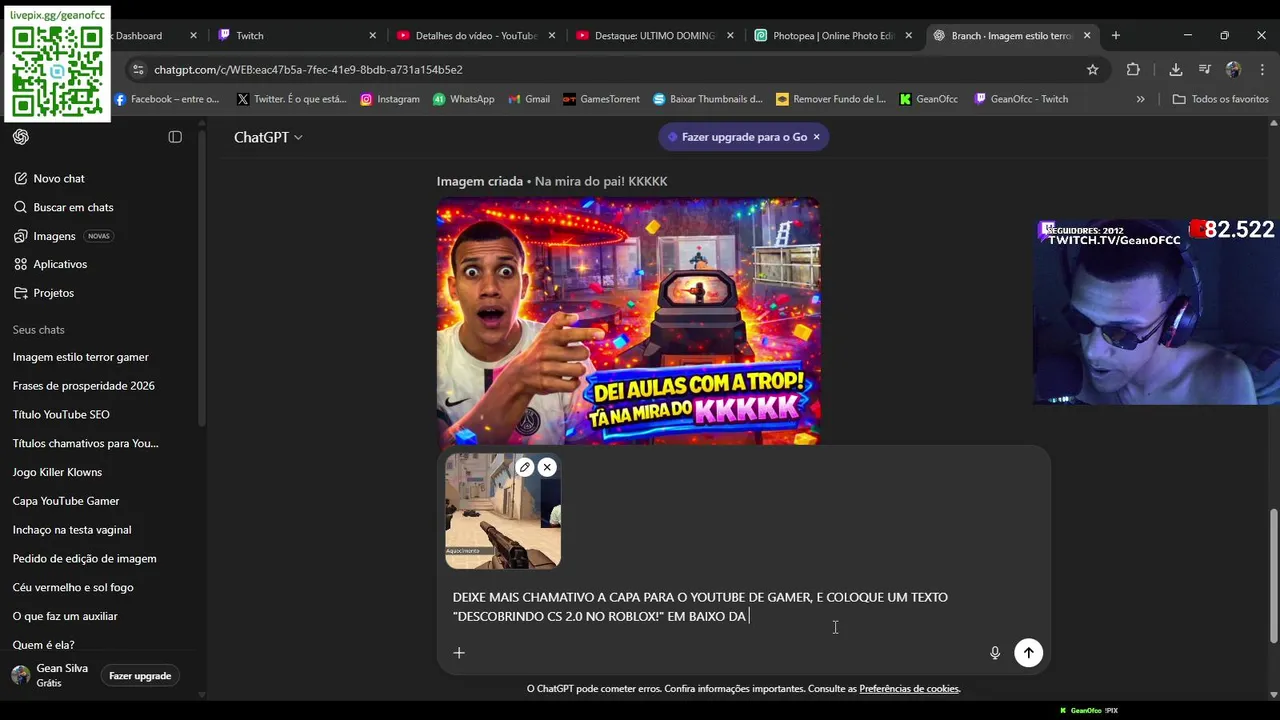Open Projetos in the sidebar
Viewport: 1280px width, 720px height.
tap(53, 293)
